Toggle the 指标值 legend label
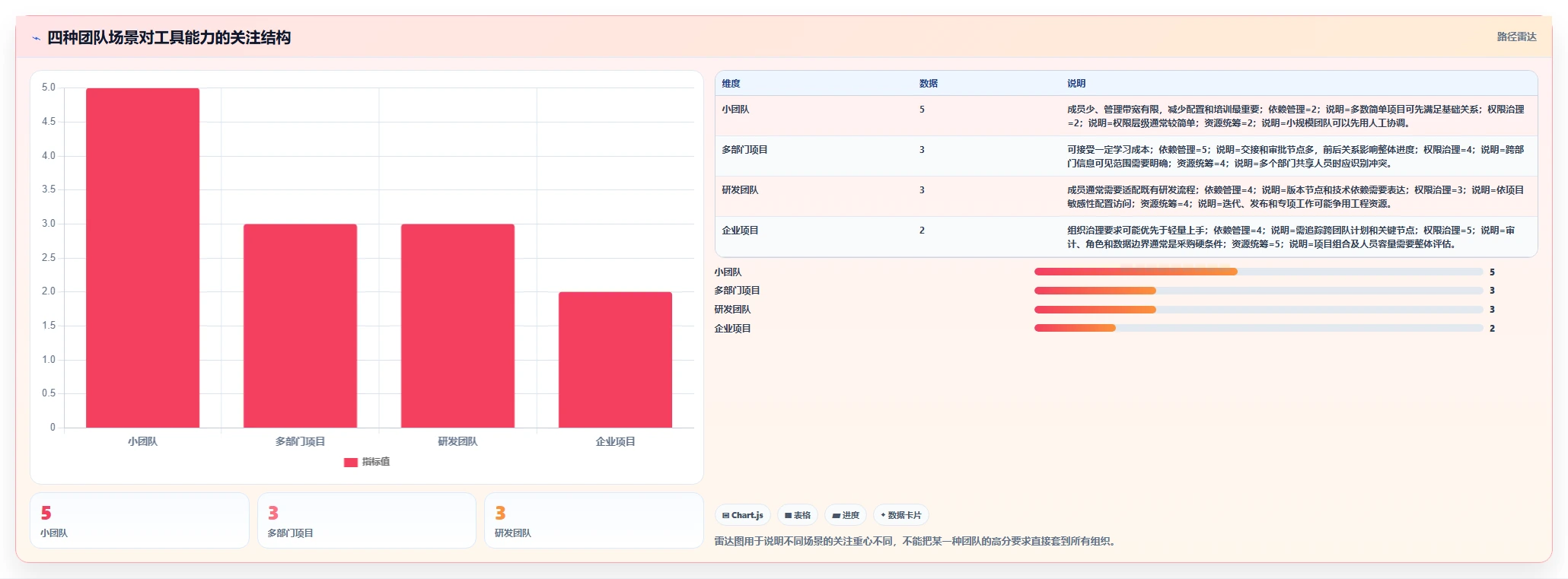Image resolution: width=1568 pixels, height=579 pixels. click(x=376, y=462)
